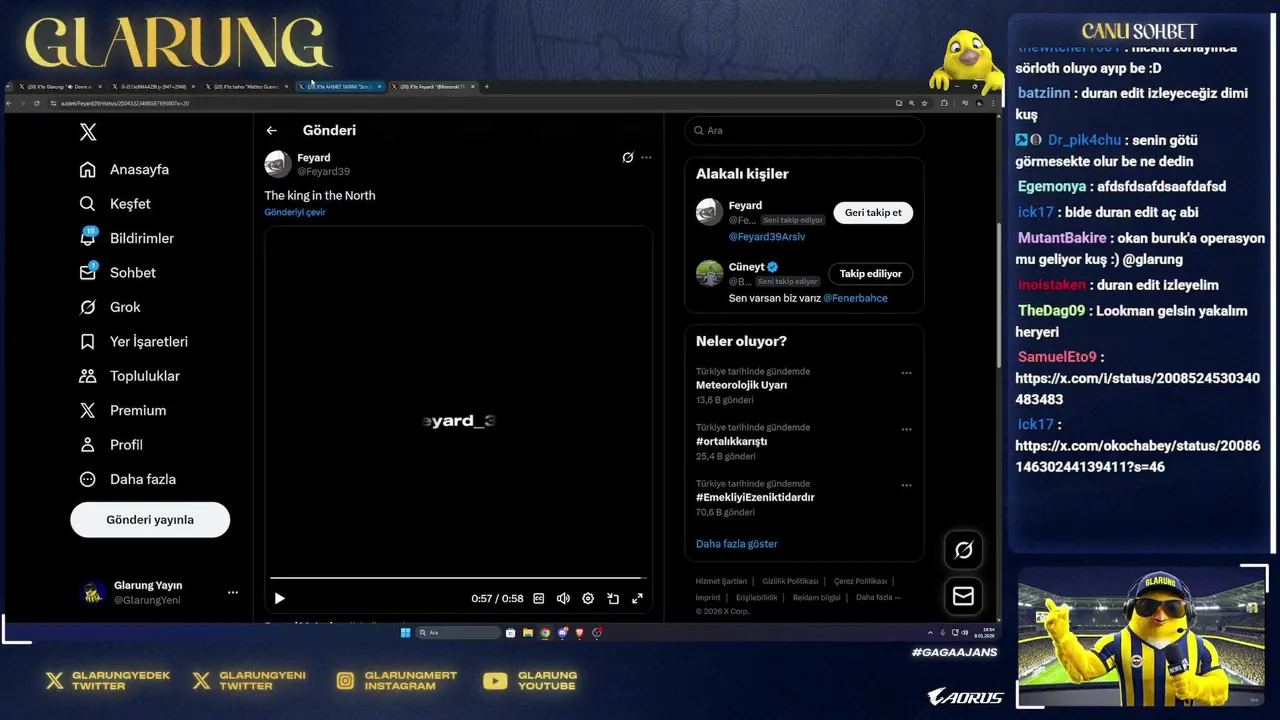The width and height of the screenshot is (1280, 720).
Task: Open Premium in the sidebar
Action: pos(123,410)
